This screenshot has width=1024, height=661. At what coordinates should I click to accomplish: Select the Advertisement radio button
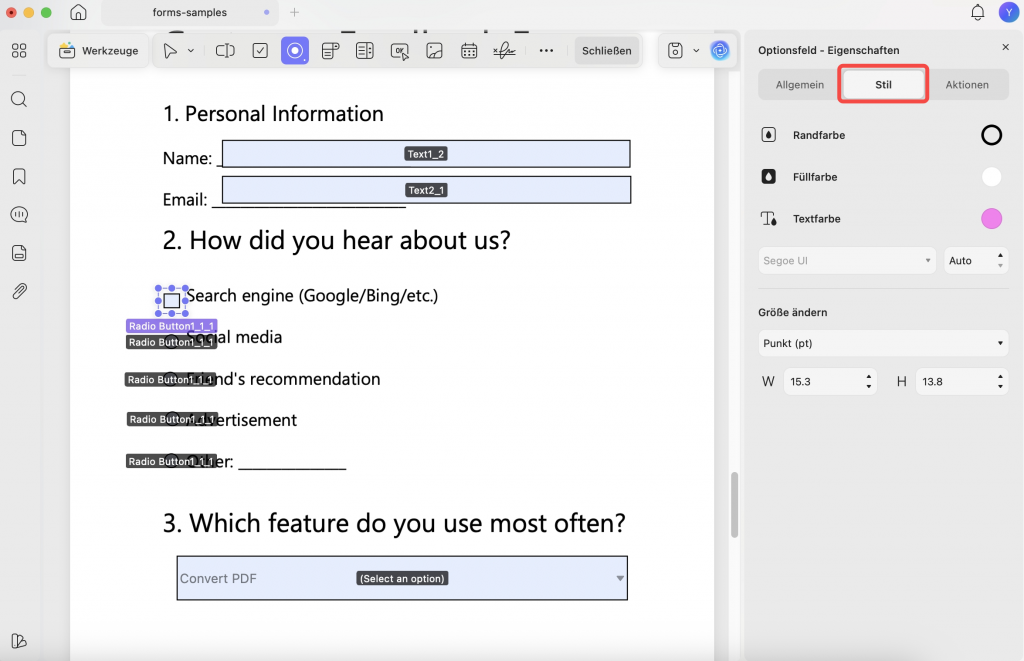tap(172, 419)
